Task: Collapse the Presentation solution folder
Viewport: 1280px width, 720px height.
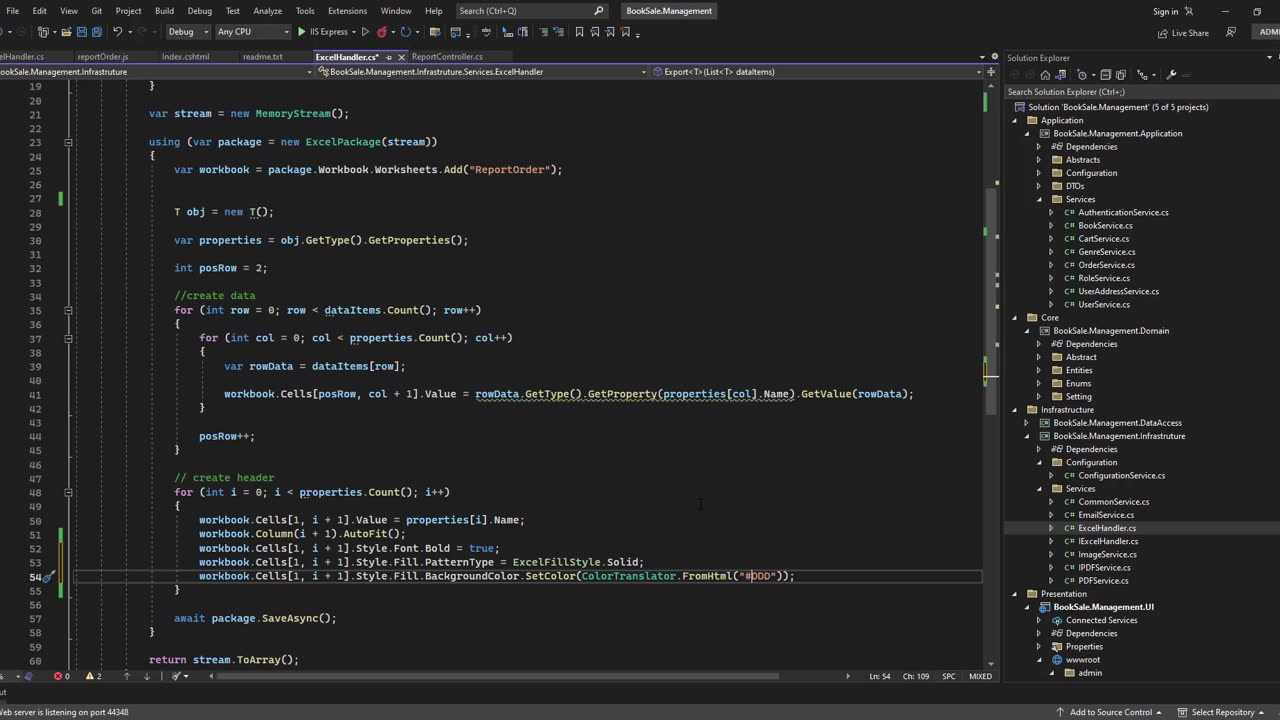Action: (x=1015, y=594)
